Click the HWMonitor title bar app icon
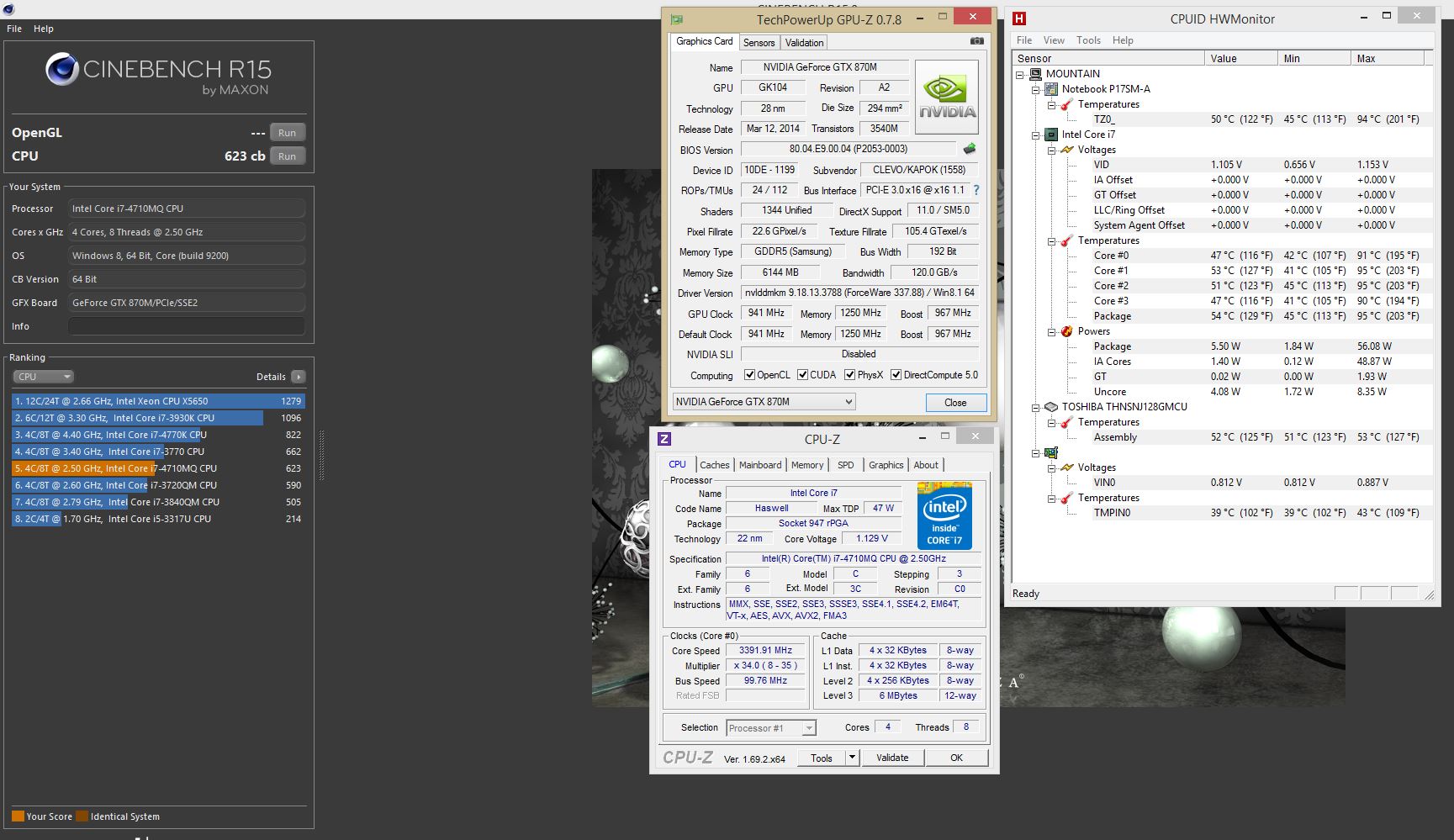Image resolution: width=1454 pixels, height=840 pixels. pyautogui.click(x=1019, y=18)
